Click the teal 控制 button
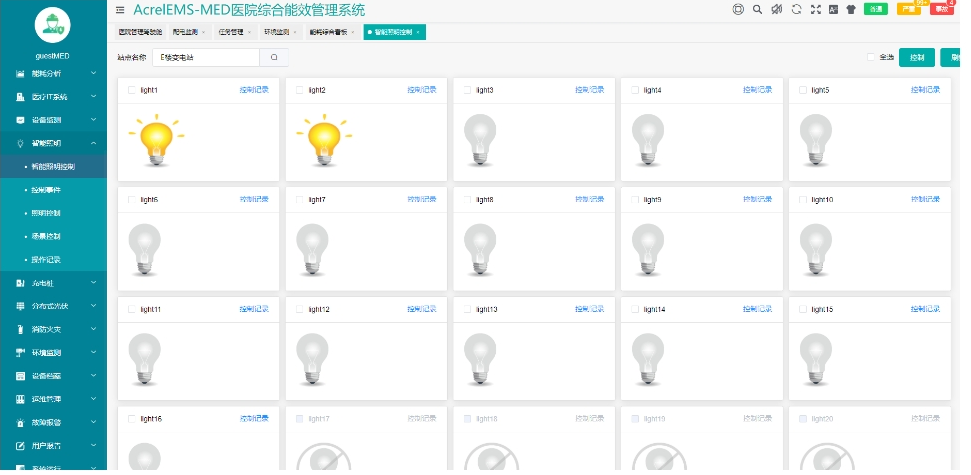This screenshot has width=971, height=475. click(917, 58)
